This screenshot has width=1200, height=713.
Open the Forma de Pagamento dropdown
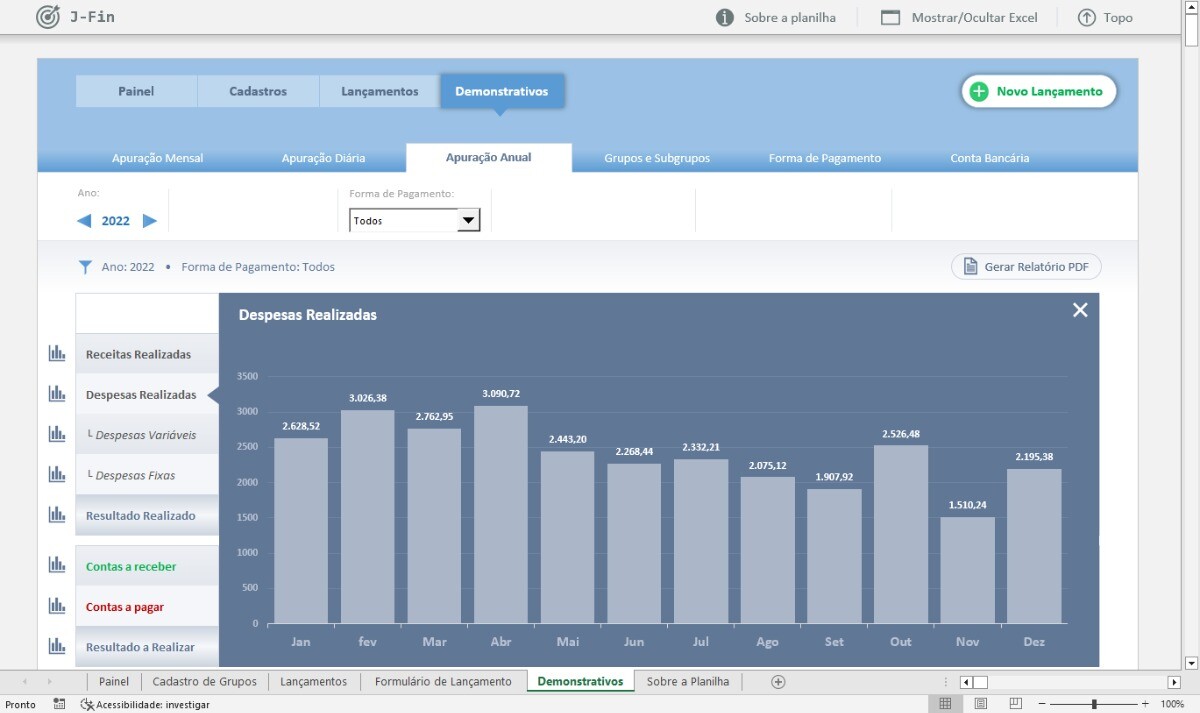click(x=468, y=220)
